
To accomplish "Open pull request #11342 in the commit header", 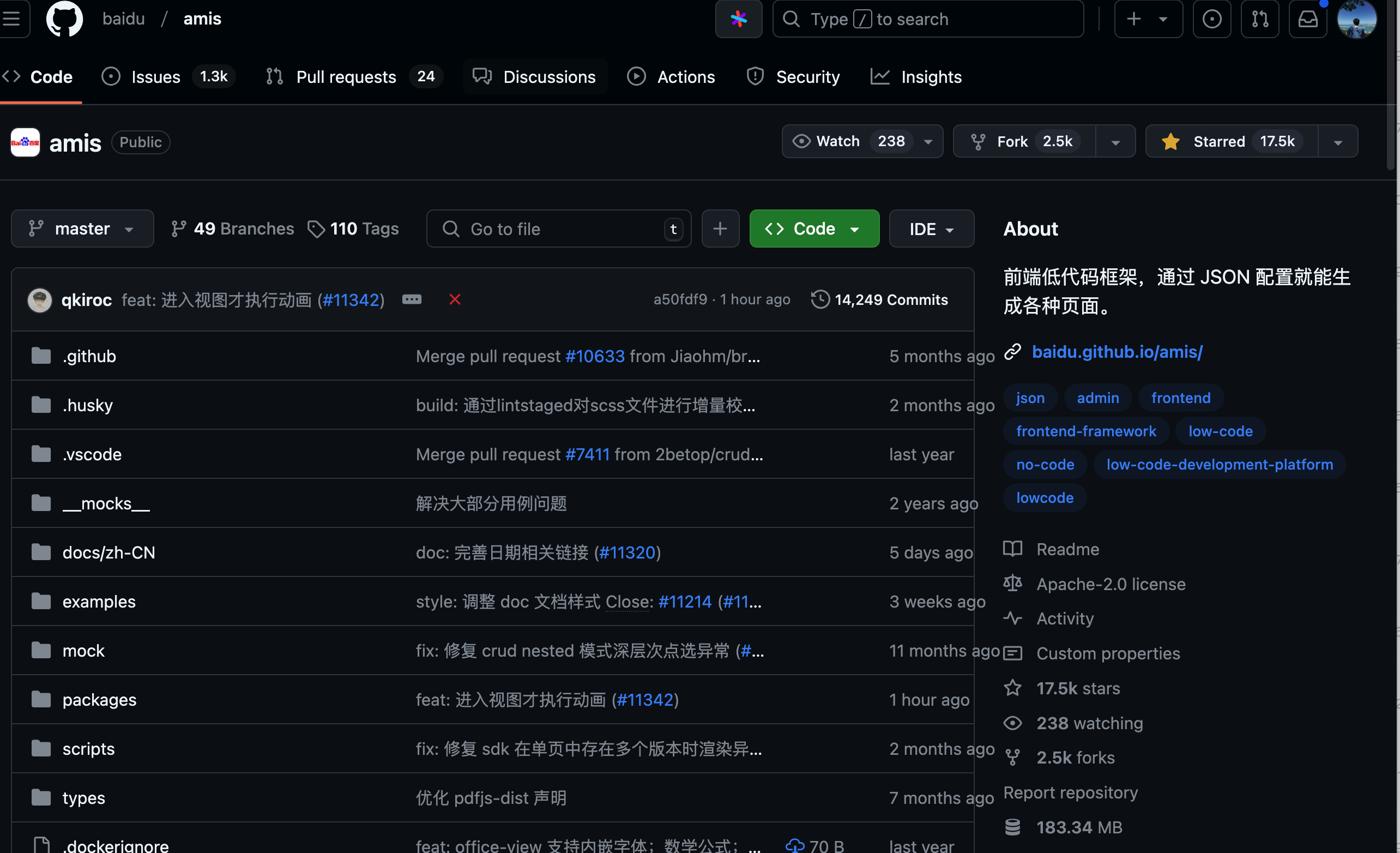I will tap(351, 299).
